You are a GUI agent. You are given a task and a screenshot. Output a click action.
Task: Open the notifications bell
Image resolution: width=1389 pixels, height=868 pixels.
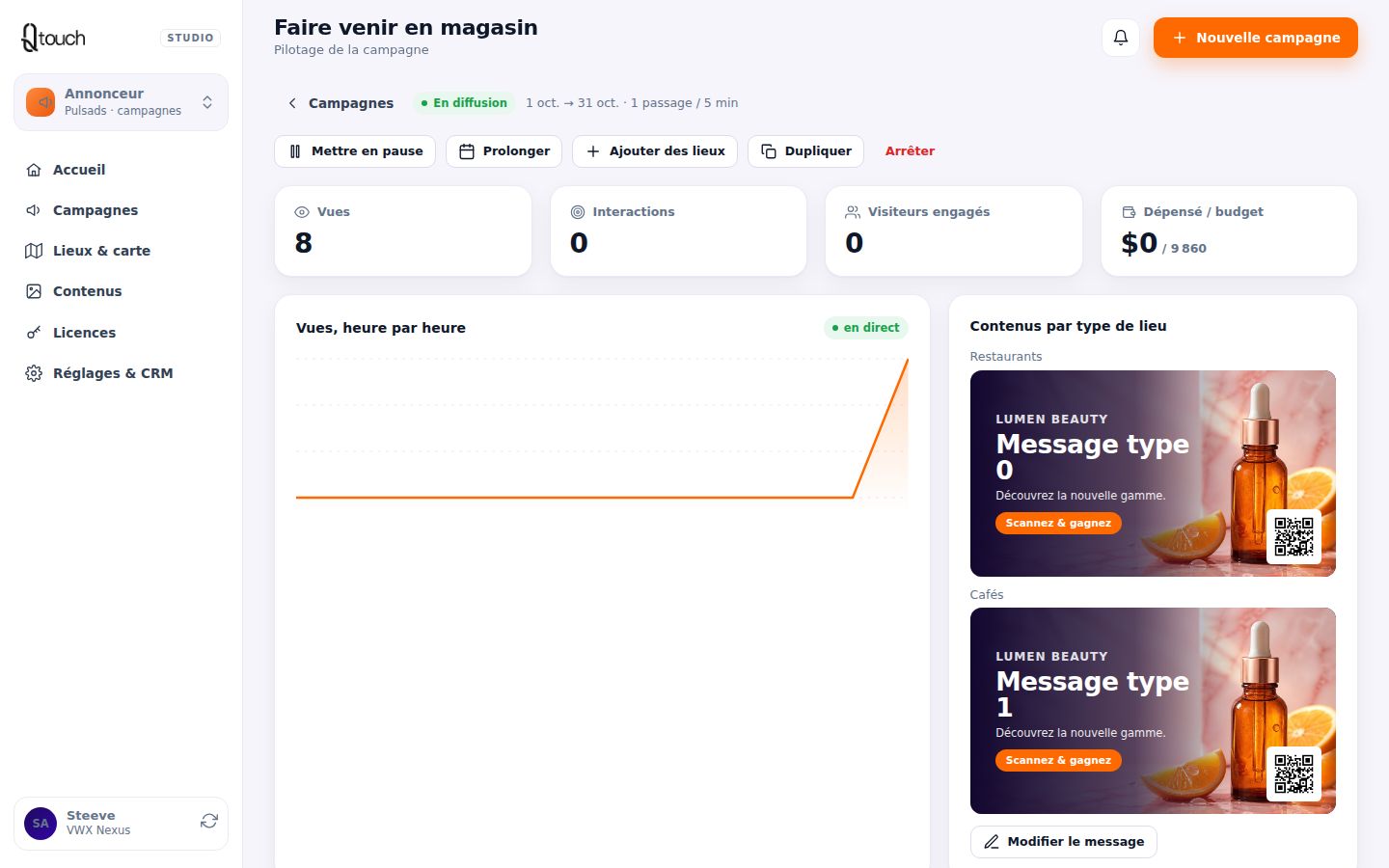(x=1121, y=38)
